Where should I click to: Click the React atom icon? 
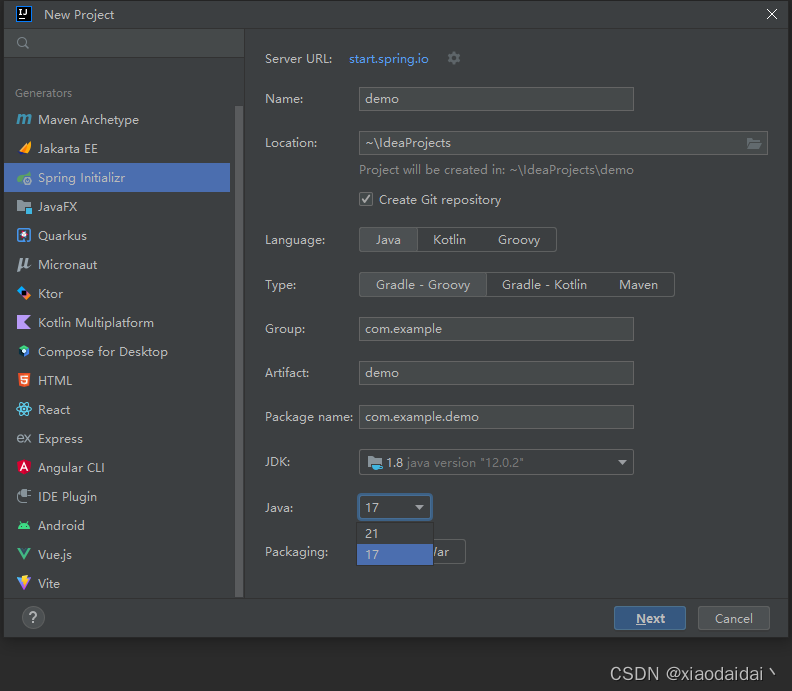click(24, 409)
